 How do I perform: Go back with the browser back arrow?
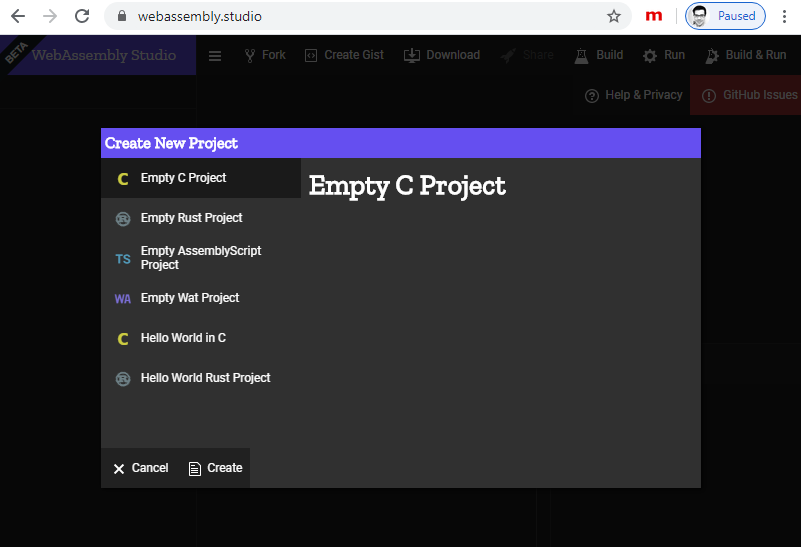(x=18, y=16)
